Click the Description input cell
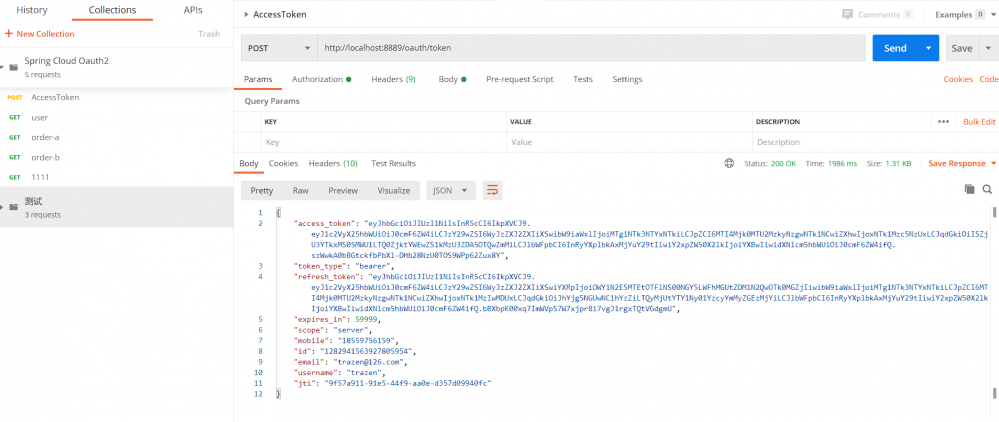This screenshot has height=422, width=999. (x=874, y=142)
